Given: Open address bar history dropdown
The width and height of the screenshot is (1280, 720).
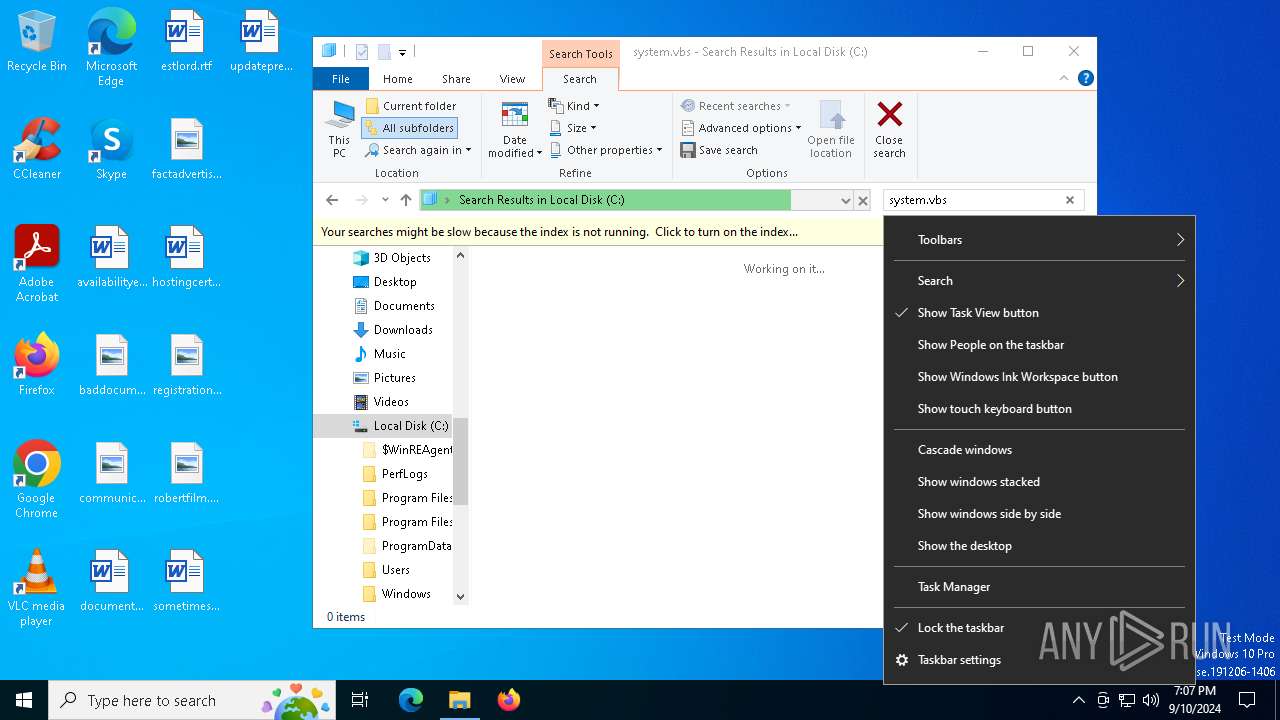Looking at the screenshot, I should (x=846, y=200).
